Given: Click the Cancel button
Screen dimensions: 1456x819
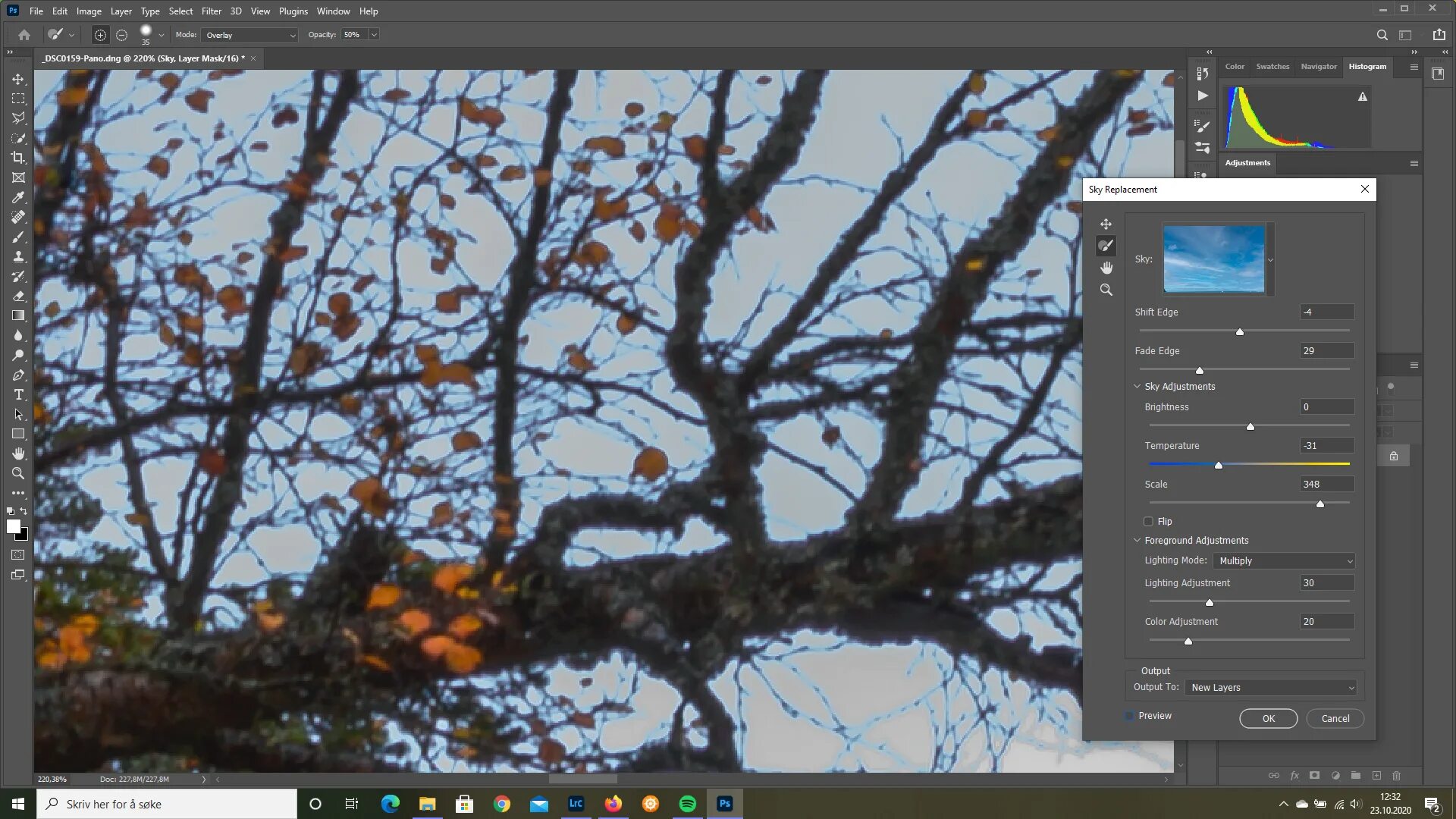Looking at the screenshot, I should tap(1335, 719).
